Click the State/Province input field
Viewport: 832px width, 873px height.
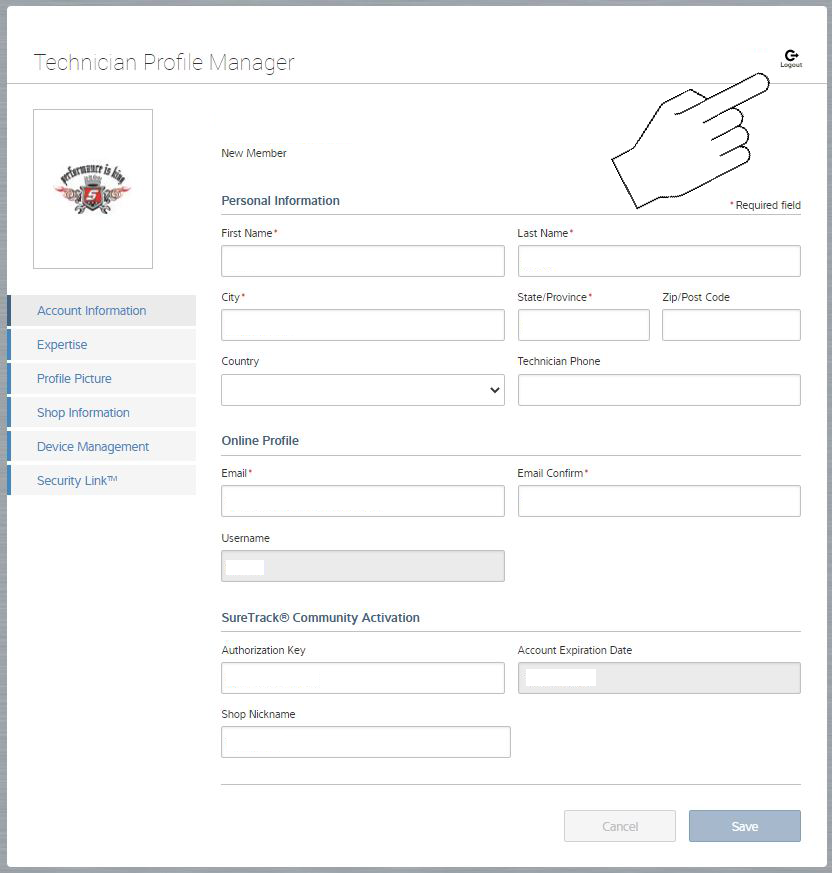coord(583,325)
